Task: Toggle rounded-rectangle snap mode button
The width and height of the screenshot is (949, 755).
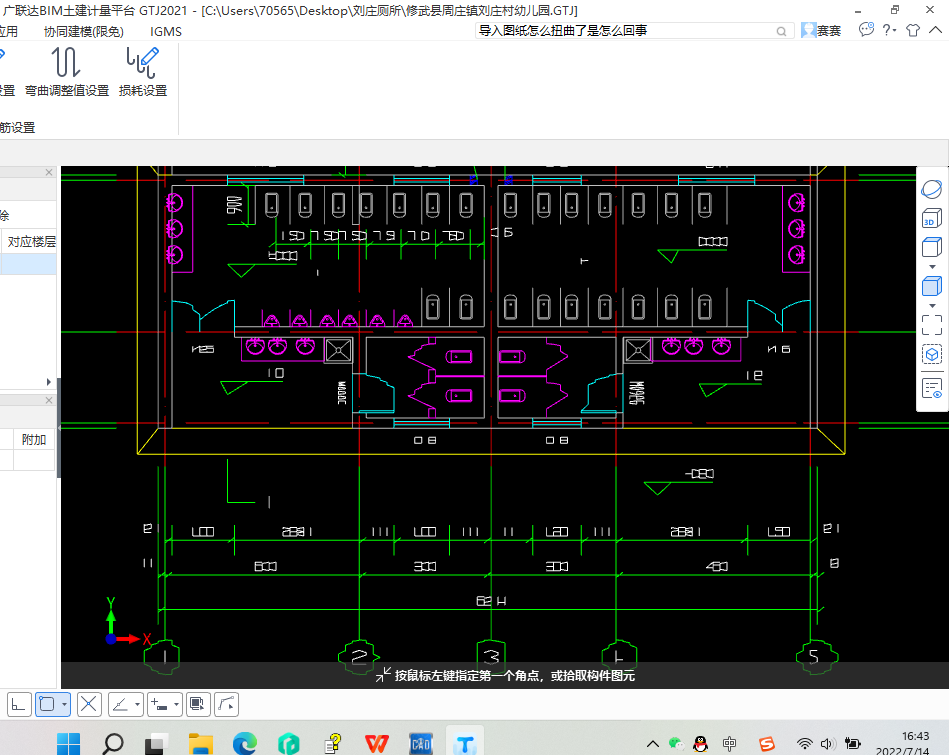Action: pyautogui.click(x=47, y=704)
